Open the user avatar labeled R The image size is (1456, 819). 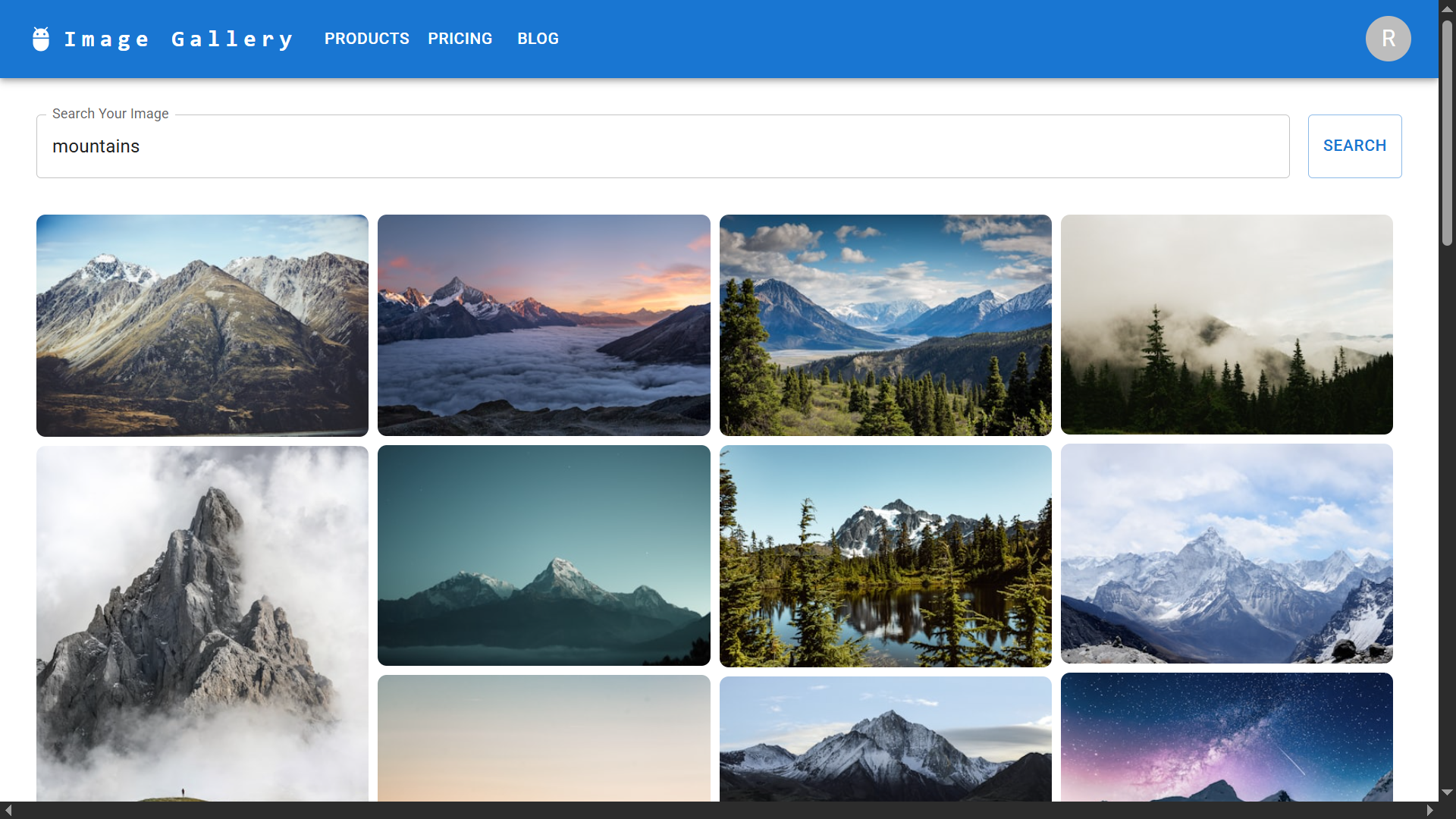point(1388,39)
